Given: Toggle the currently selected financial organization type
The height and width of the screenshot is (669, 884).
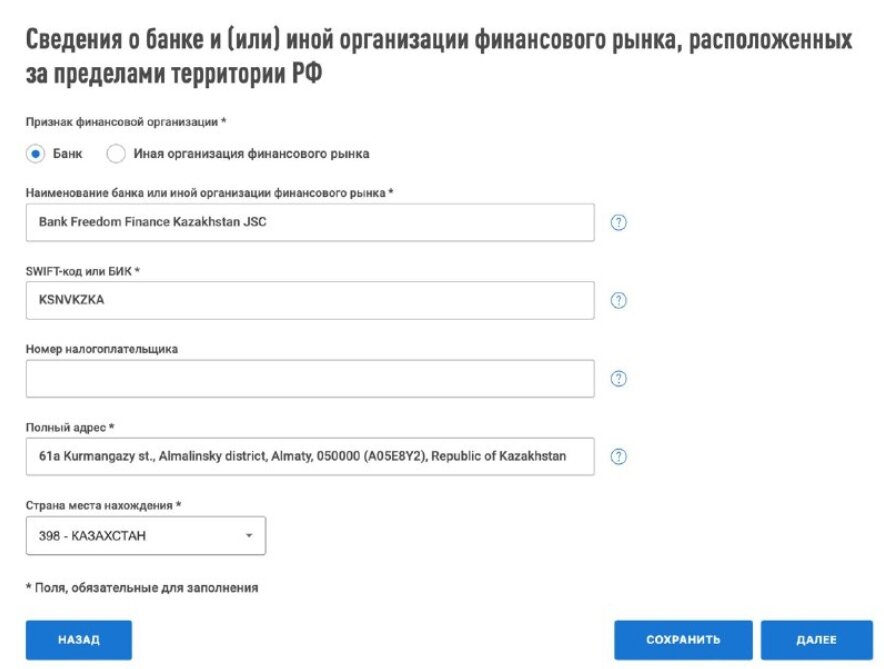Looking at the screenshot, I should [x=34, y=153].
